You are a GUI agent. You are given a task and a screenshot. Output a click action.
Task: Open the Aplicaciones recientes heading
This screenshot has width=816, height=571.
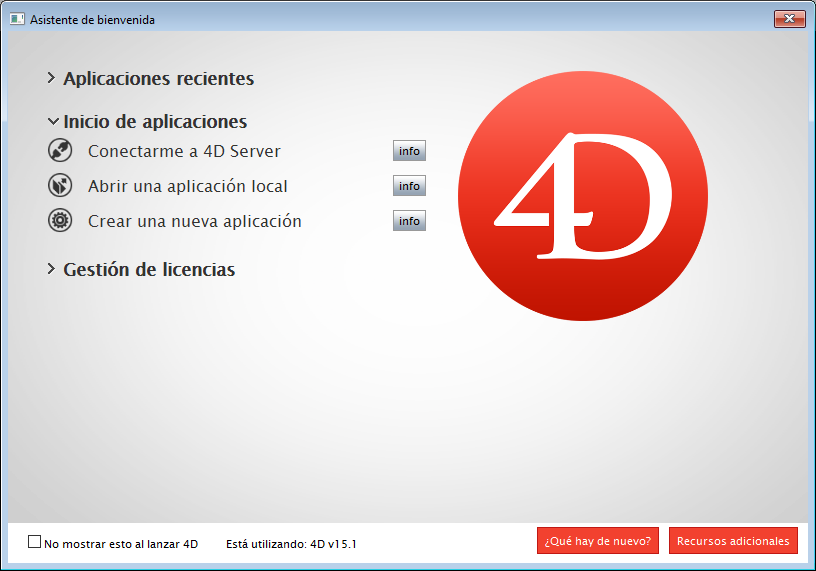coord(159,79)
